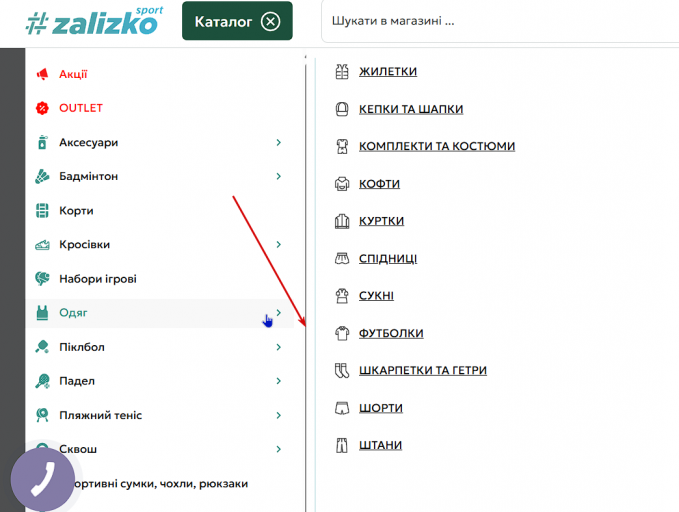Click the skirt icon beside СПІДНИЦІ
This screenshot has height=512, width=679.
[x=342, y=258]
